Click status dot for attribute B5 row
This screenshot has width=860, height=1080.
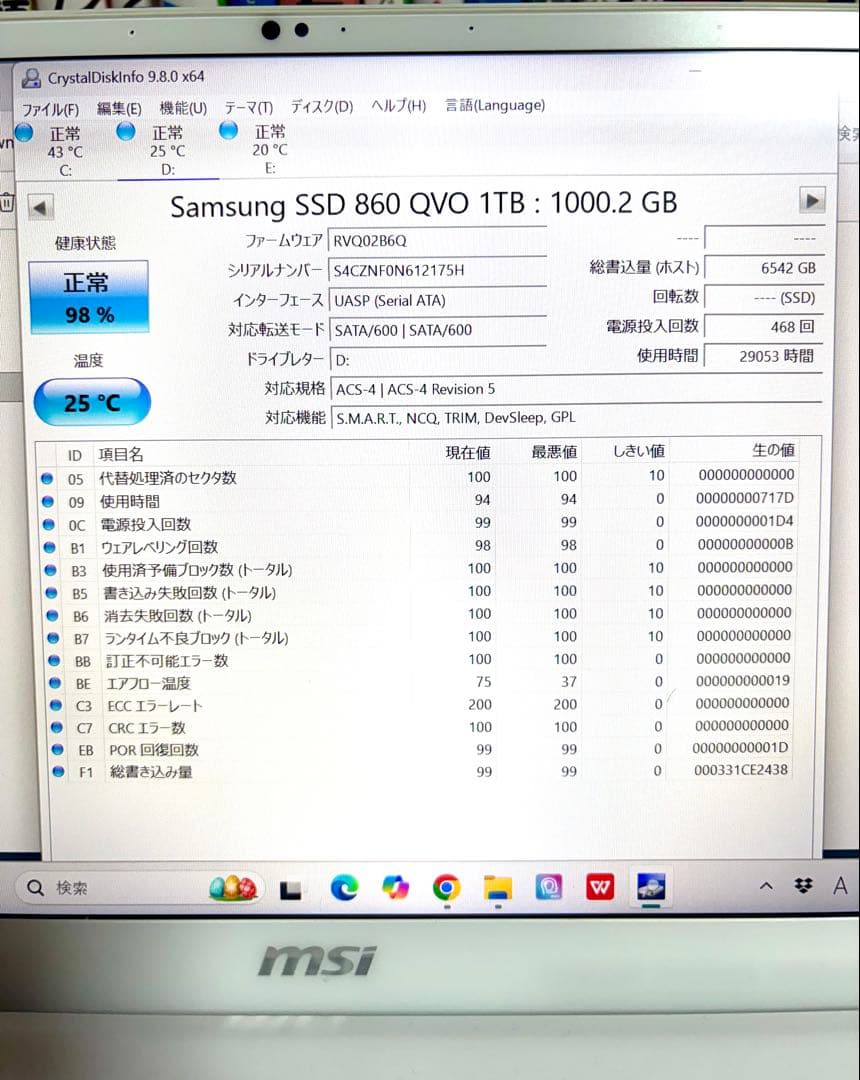click(51, 593)
